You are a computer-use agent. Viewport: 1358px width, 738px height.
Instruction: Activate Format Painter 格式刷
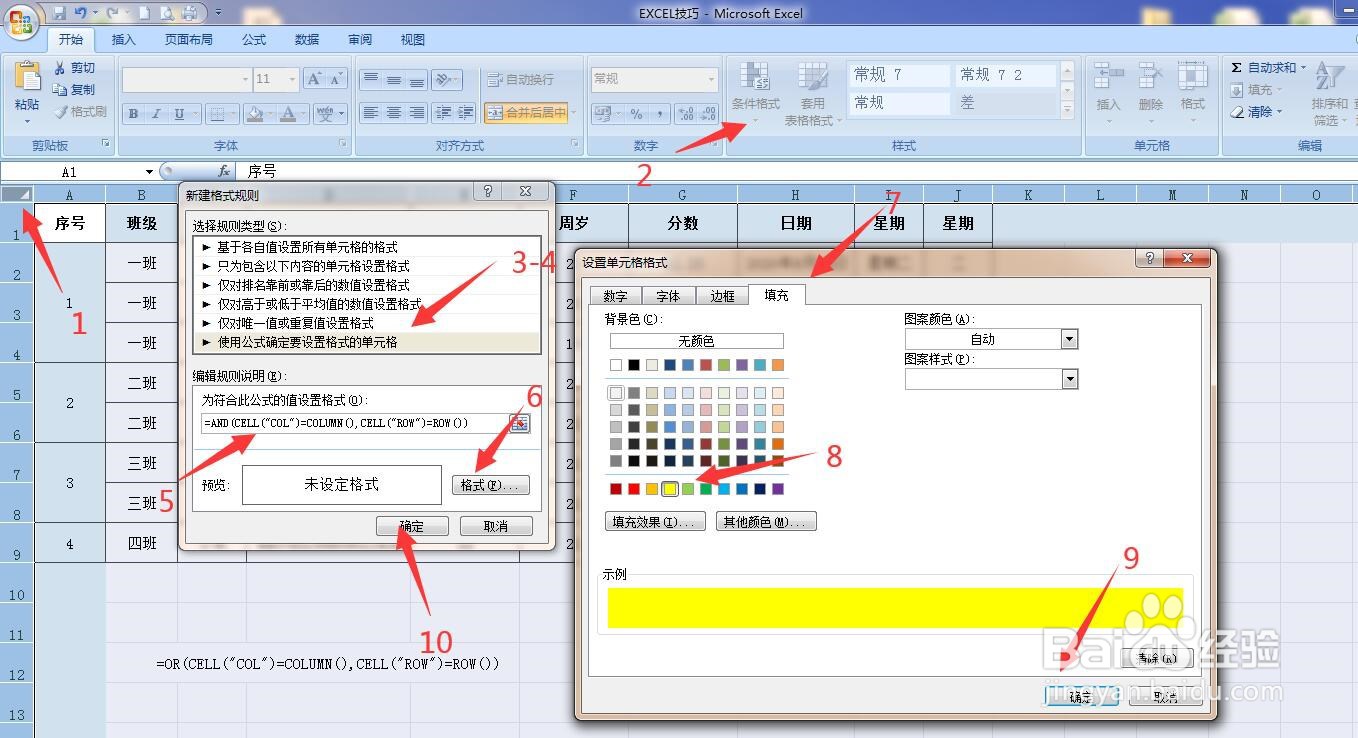click(80, 112)
